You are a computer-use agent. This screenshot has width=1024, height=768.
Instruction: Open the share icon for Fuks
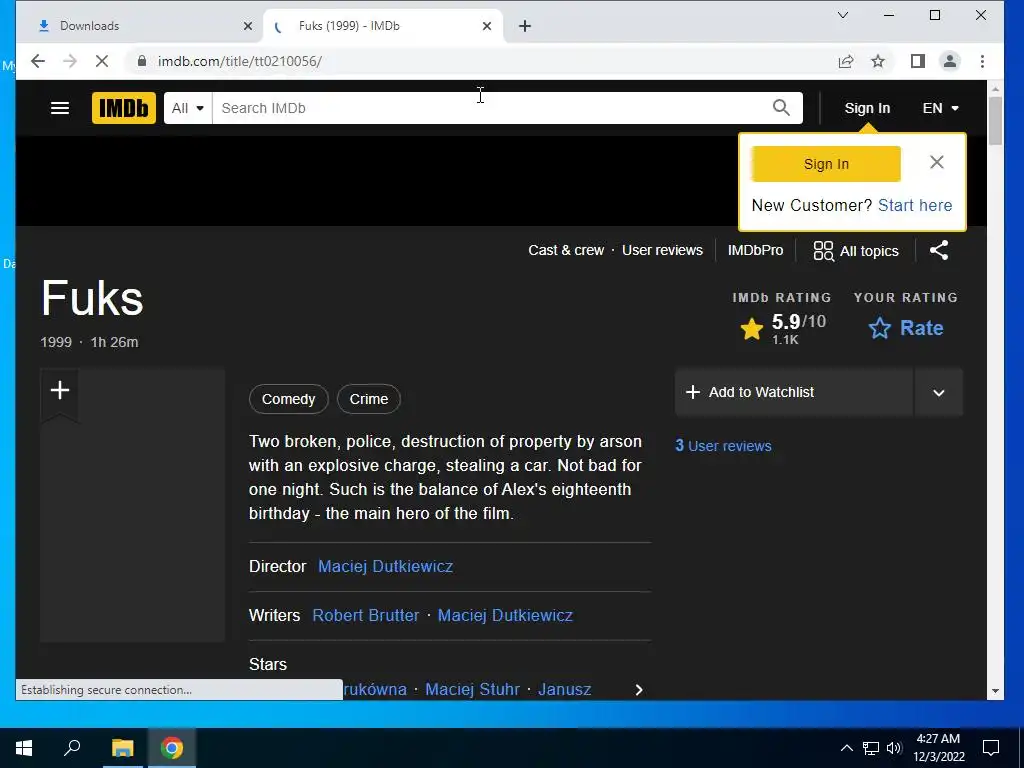point(938,250)
